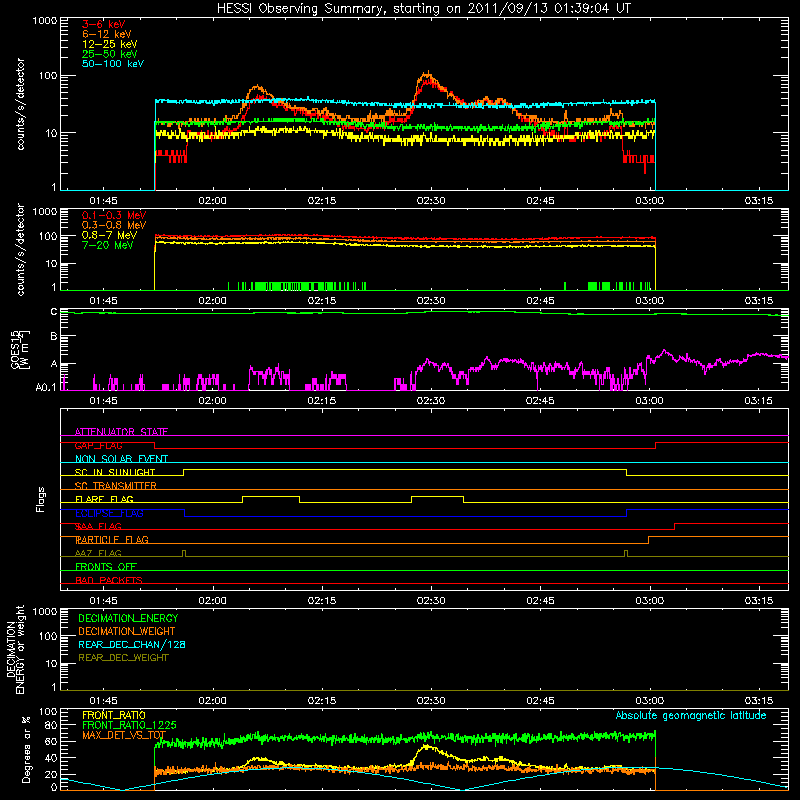
Task: Click the 0.1-0.3 MeV legend label
Action: tap(114, 215)
